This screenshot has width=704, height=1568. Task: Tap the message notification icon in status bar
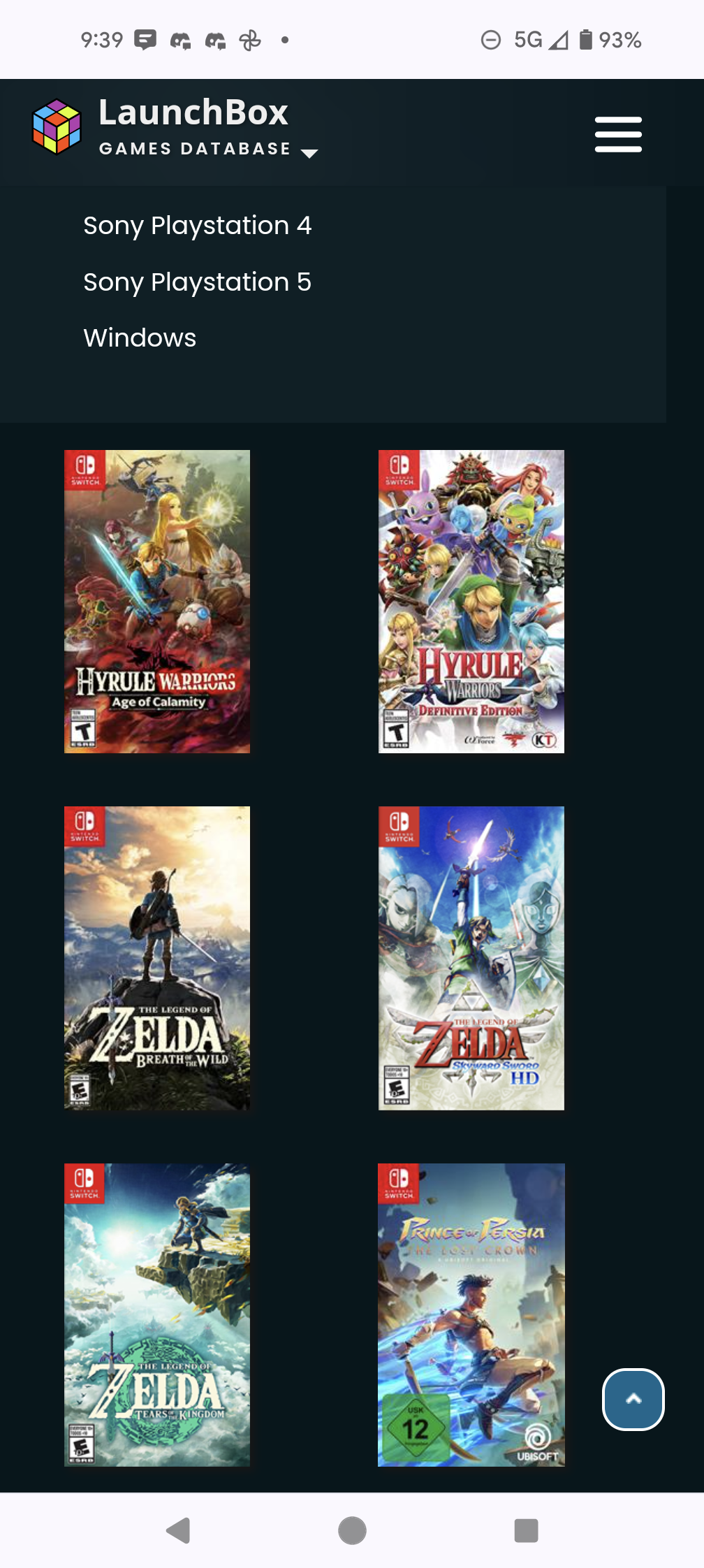(x=145, y=41)
